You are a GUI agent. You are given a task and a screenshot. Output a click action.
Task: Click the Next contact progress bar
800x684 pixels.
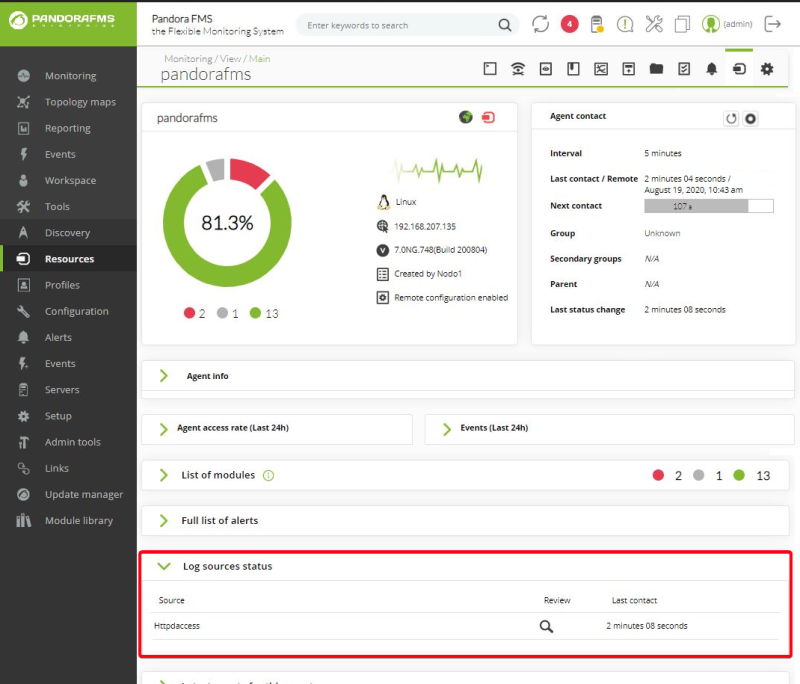click(709, 206)
